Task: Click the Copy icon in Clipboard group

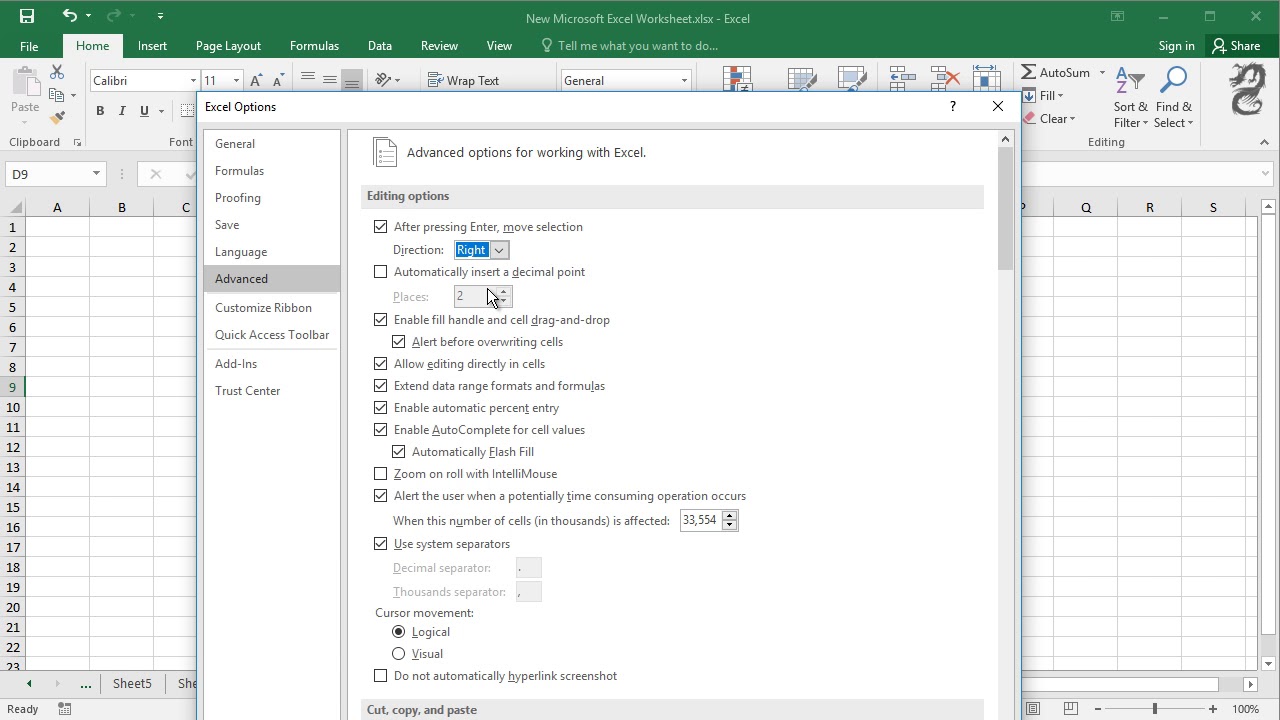Action: pyautogui.click(x=57, y=95)
